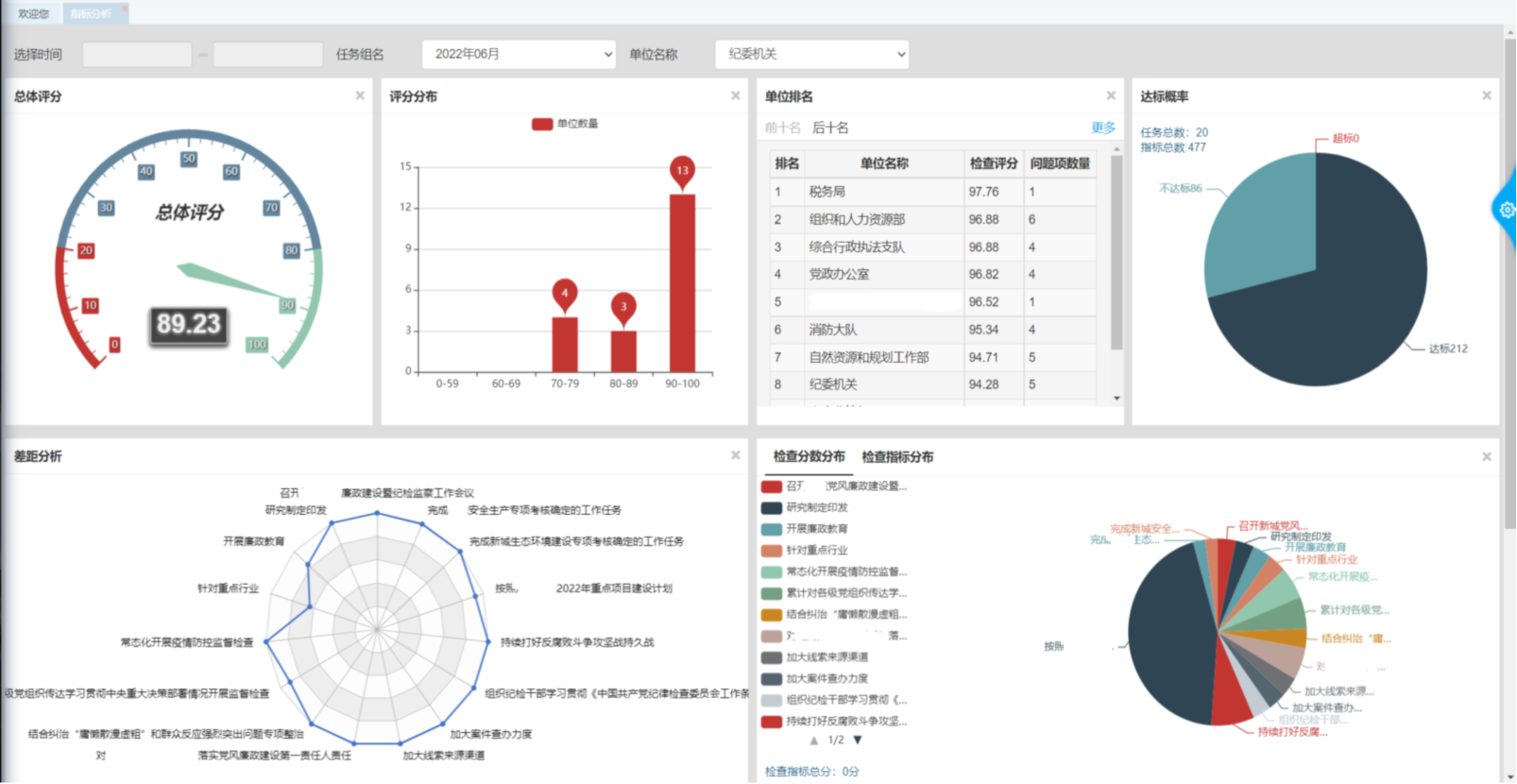Screen dimensions: 1517x784
Task: Select the 税务局 row in ranking table
Action: coord(933,192)
